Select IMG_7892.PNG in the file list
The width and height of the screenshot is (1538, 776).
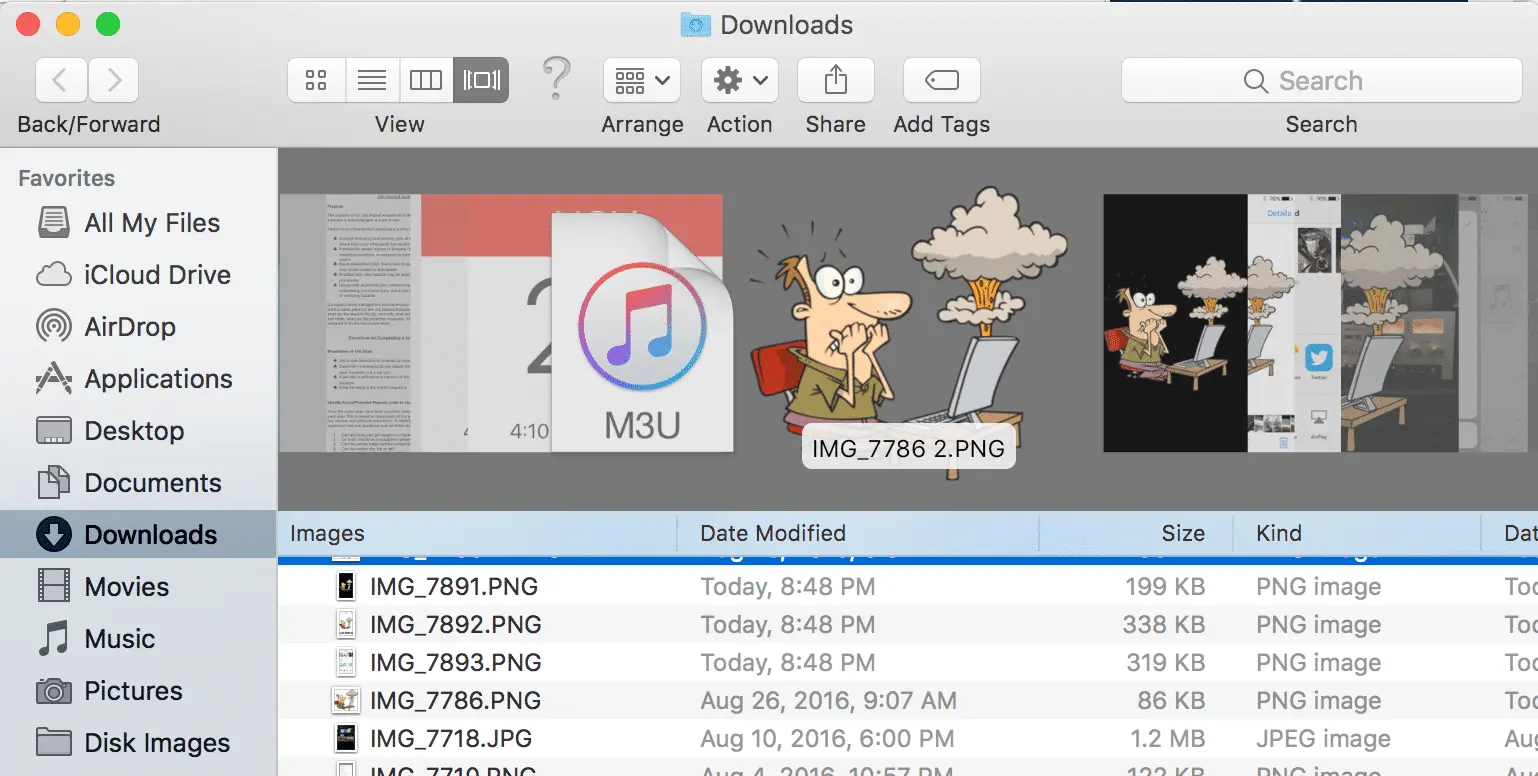[455, 625]
